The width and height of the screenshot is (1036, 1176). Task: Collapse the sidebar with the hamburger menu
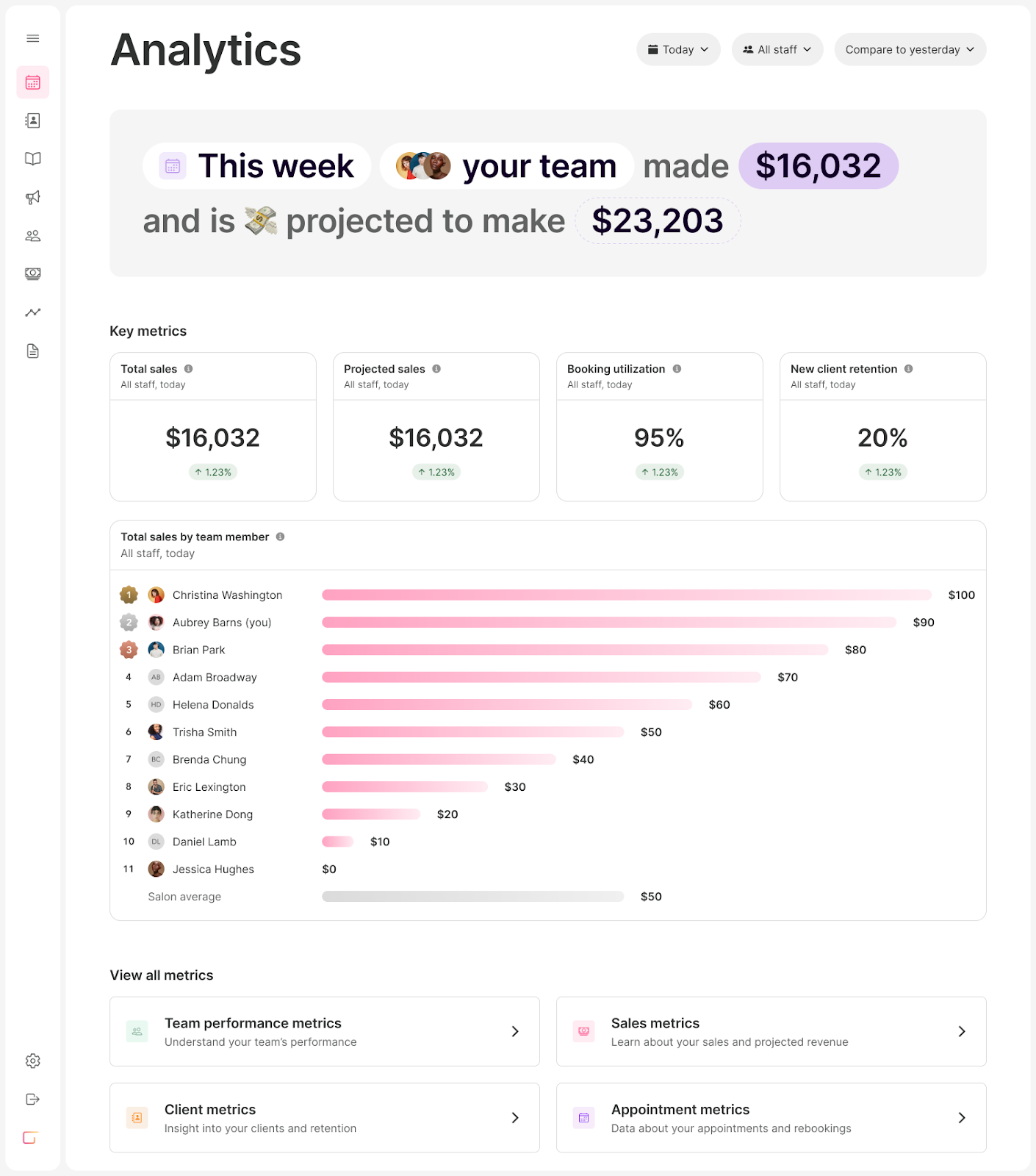coord(32,37)
